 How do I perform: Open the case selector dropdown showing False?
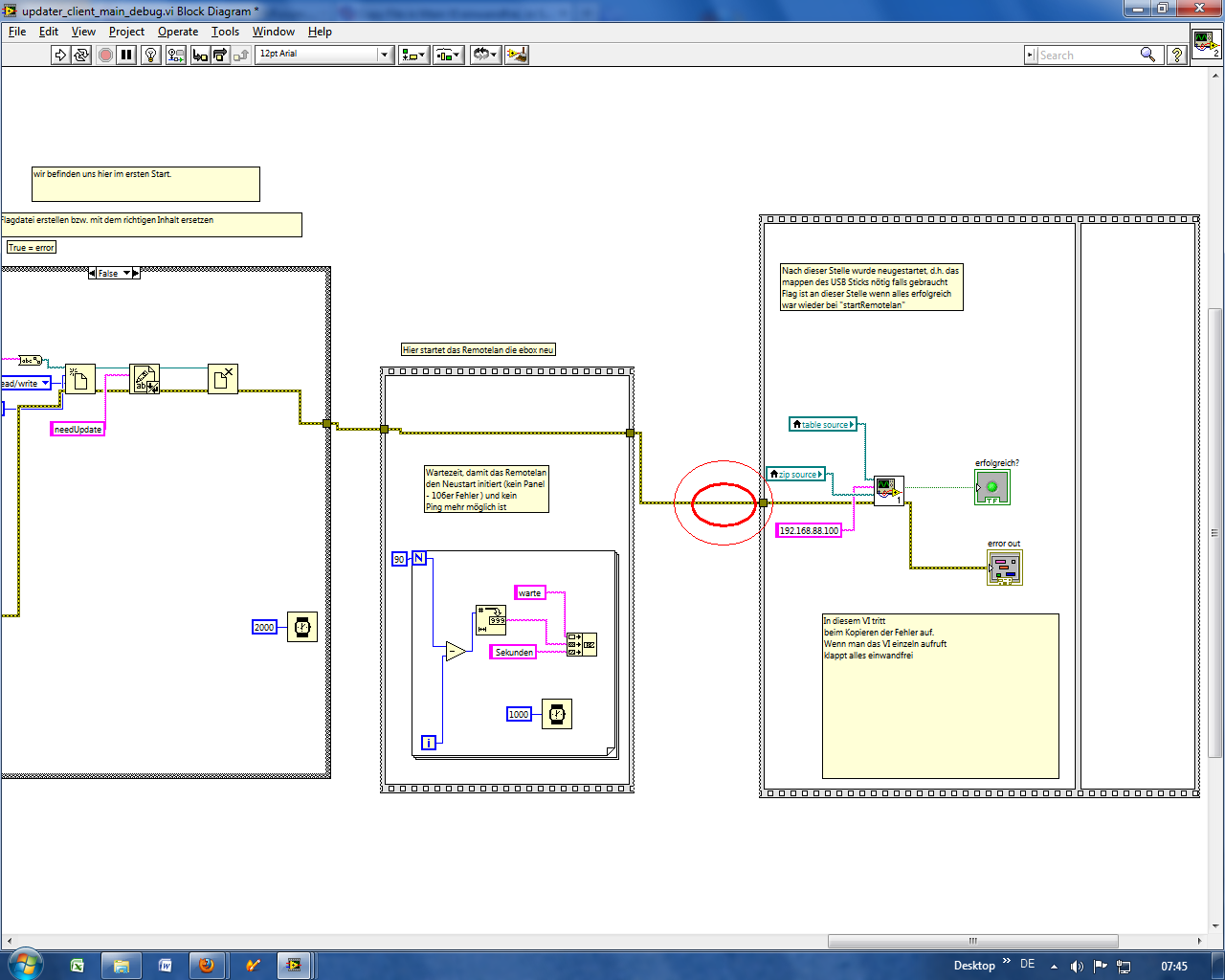click(x=125, y=273)
